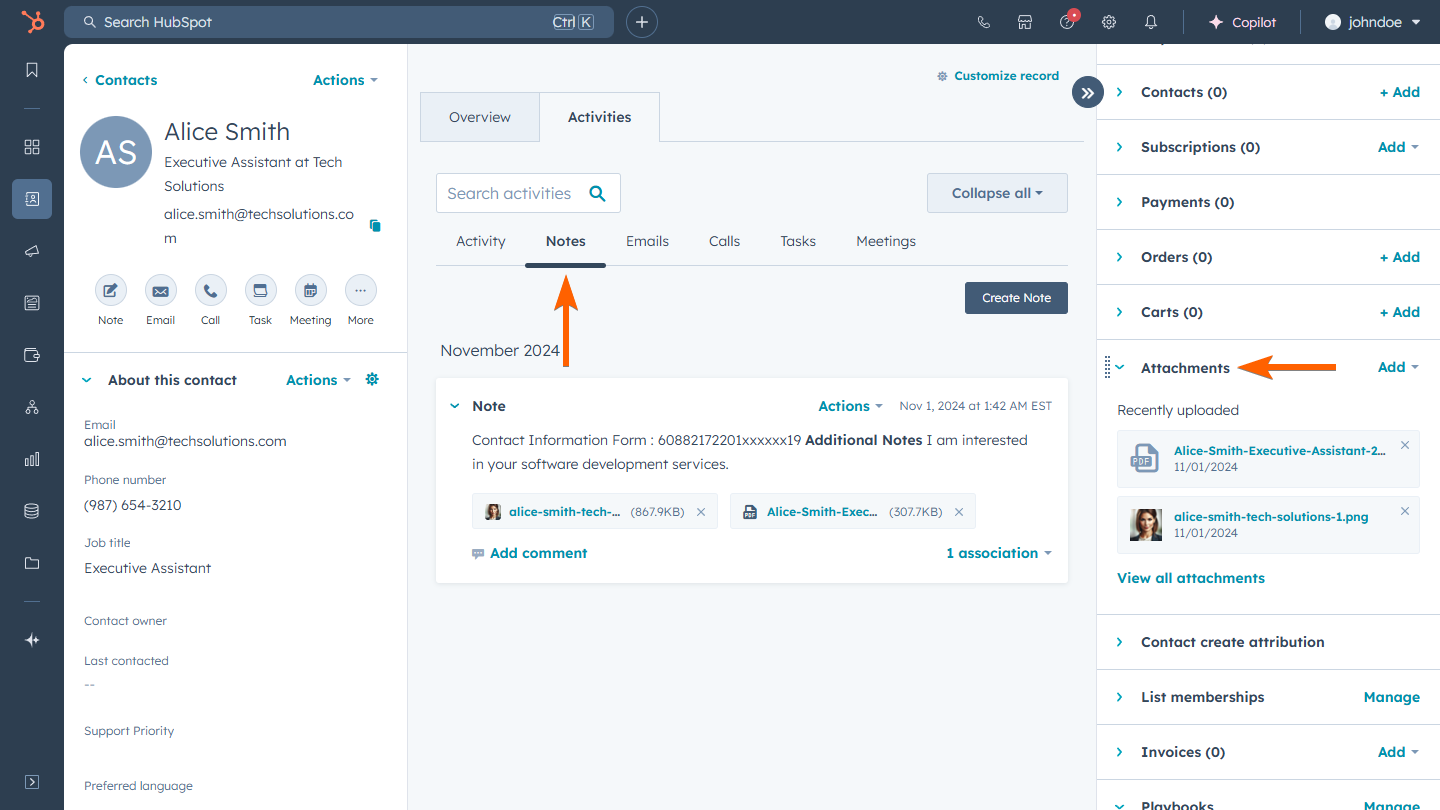Create a Note with the pencil icon

point(111,291)
